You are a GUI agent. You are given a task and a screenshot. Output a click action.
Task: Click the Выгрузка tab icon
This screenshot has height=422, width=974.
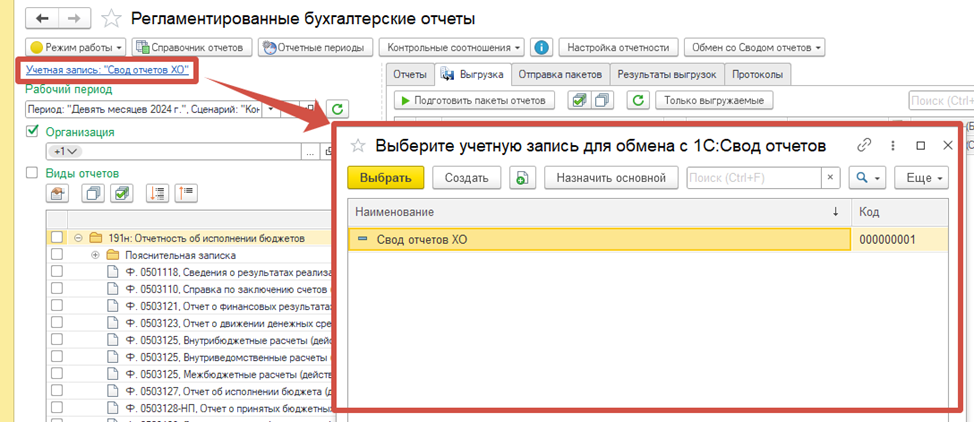[x=447, y=75]
